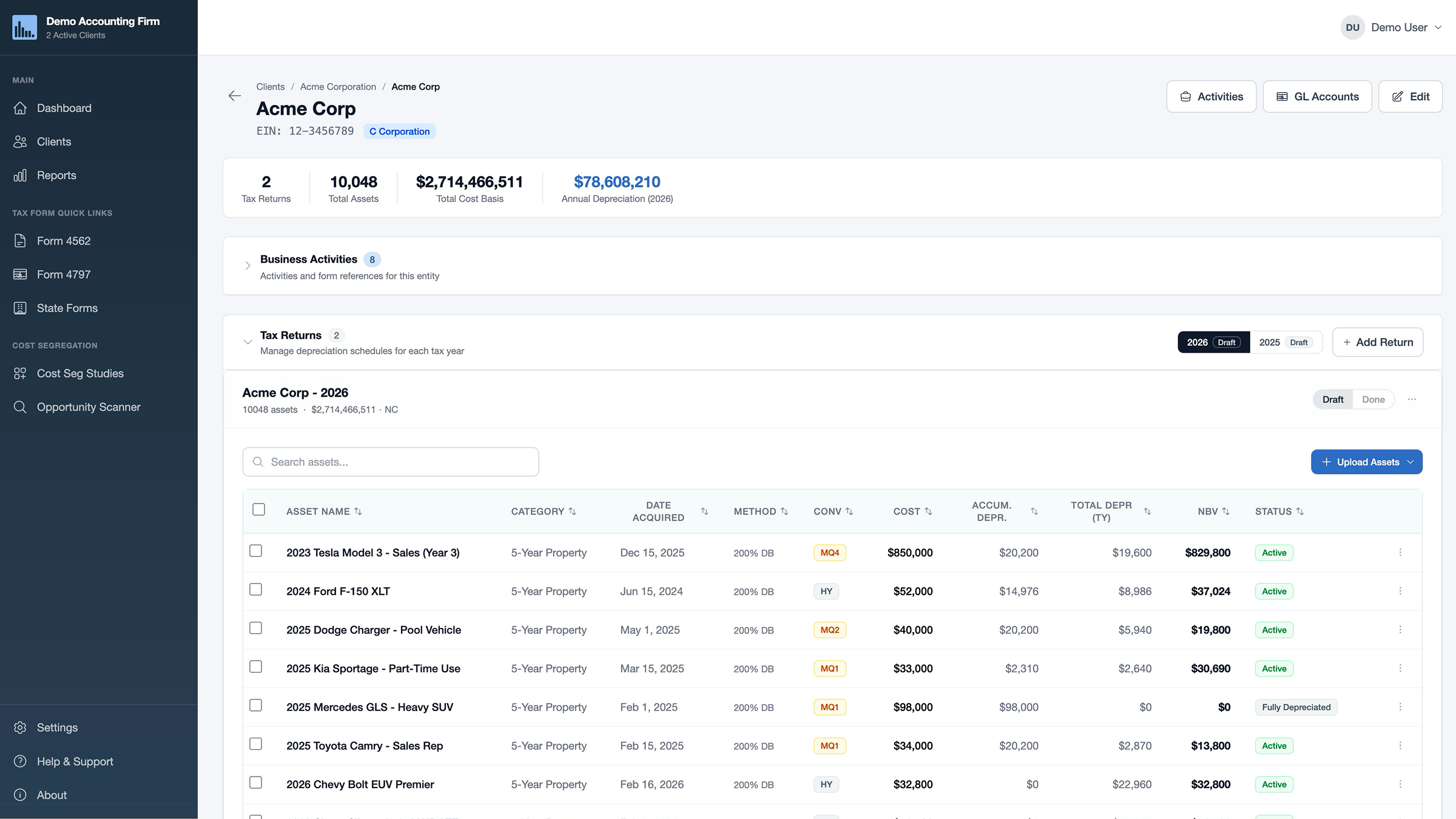The image size is (1456, 819).
Task: Click the back arrow next to Acme Corp
Action: pyautogui.click(x=235, y=96)
